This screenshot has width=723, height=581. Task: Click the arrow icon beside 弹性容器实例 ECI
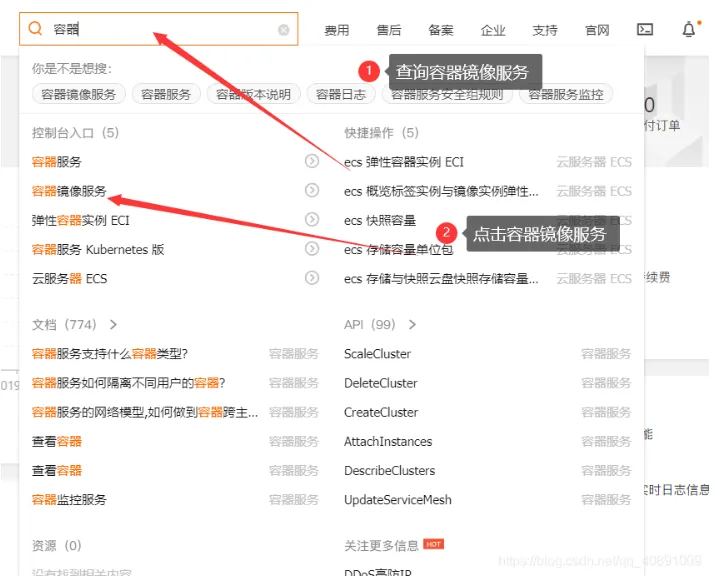click(312, 219)
